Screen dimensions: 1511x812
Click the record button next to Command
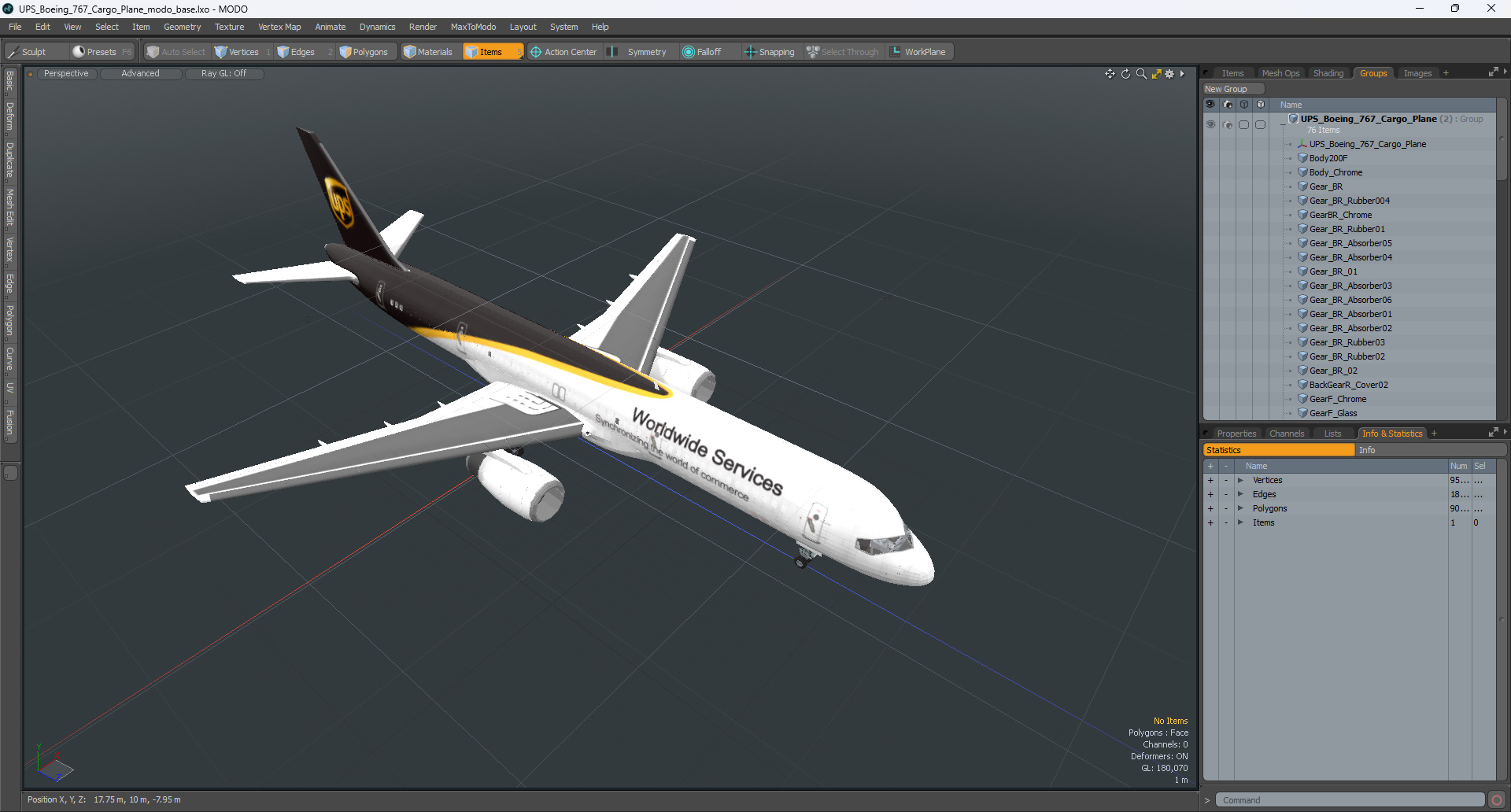pos(1497,800)
